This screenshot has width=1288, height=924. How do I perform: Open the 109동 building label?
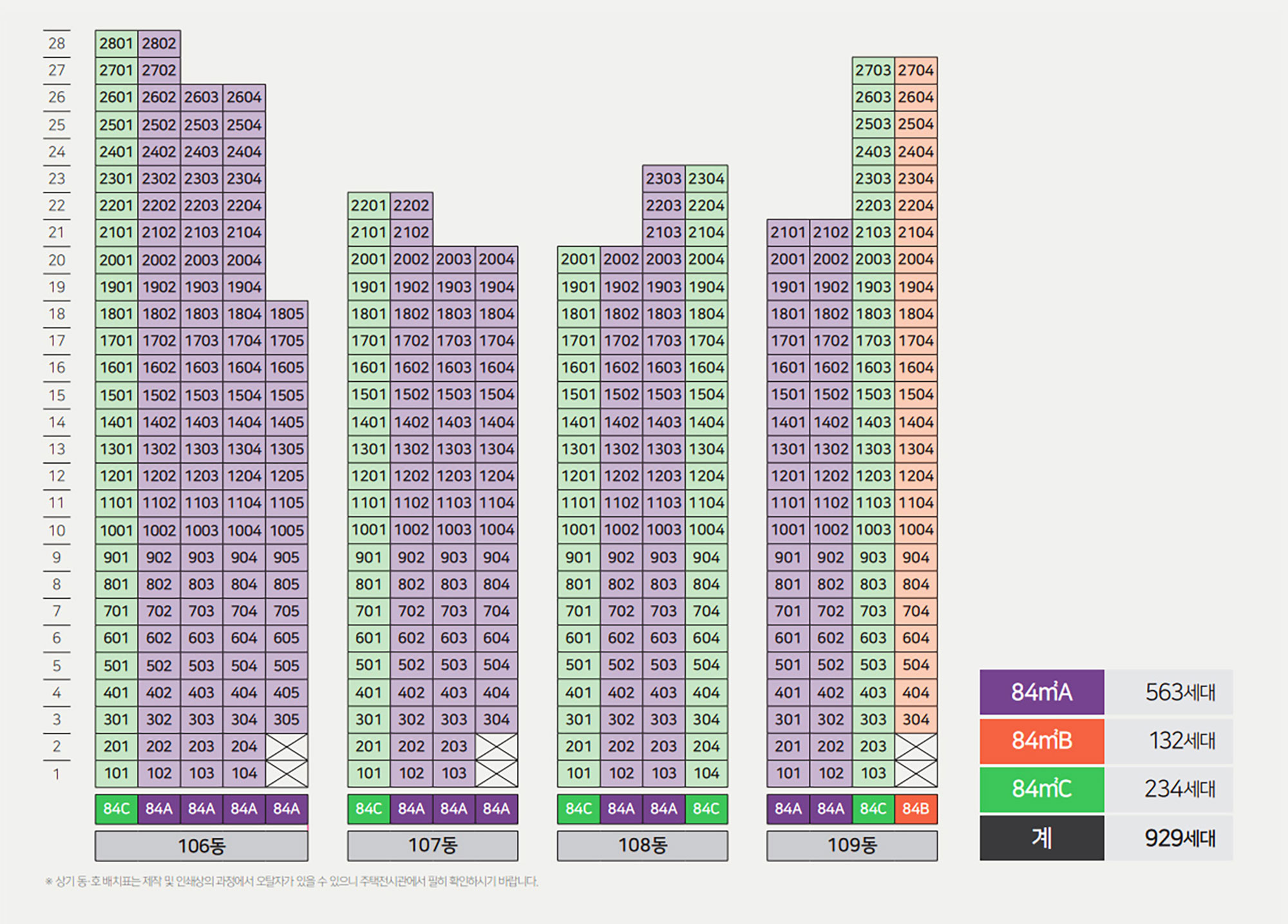click(852, 845)
